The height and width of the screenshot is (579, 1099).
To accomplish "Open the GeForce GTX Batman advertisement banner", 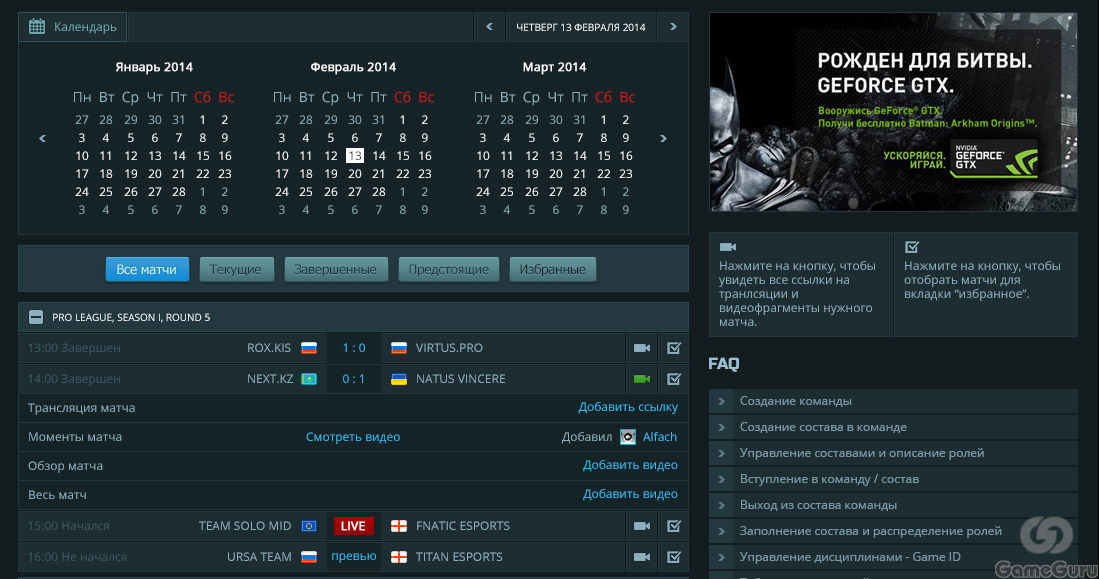I will pos(893,112).
